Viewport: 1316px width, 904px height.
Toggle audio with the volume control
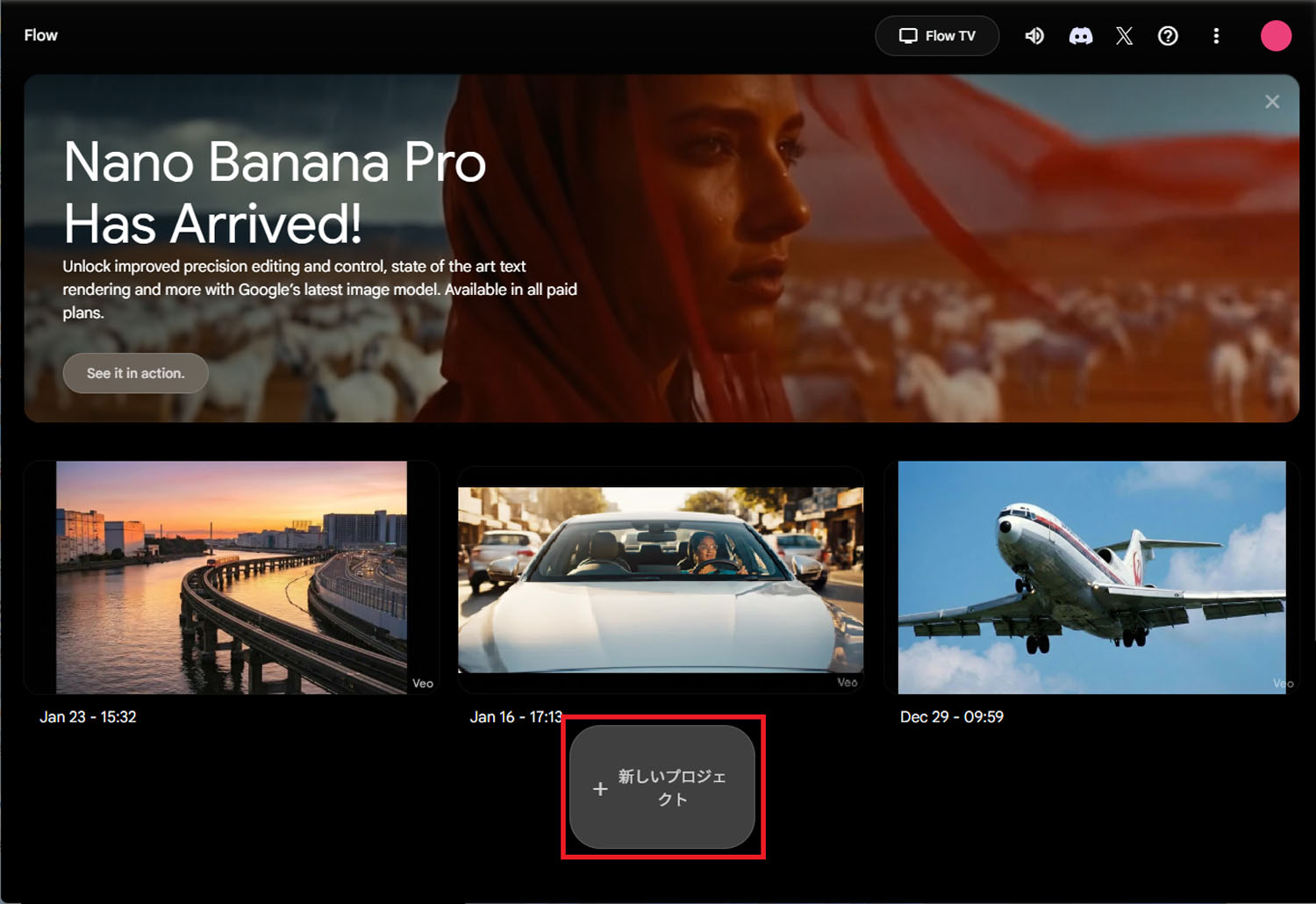click(1034, 35)
